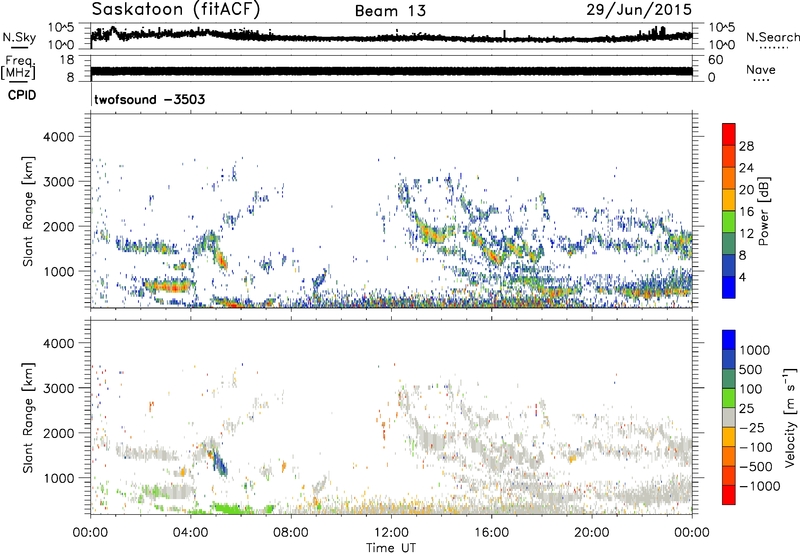
Task: Click 'Slant Range [km]' label on velocity panel
Action: click(28, 417)
